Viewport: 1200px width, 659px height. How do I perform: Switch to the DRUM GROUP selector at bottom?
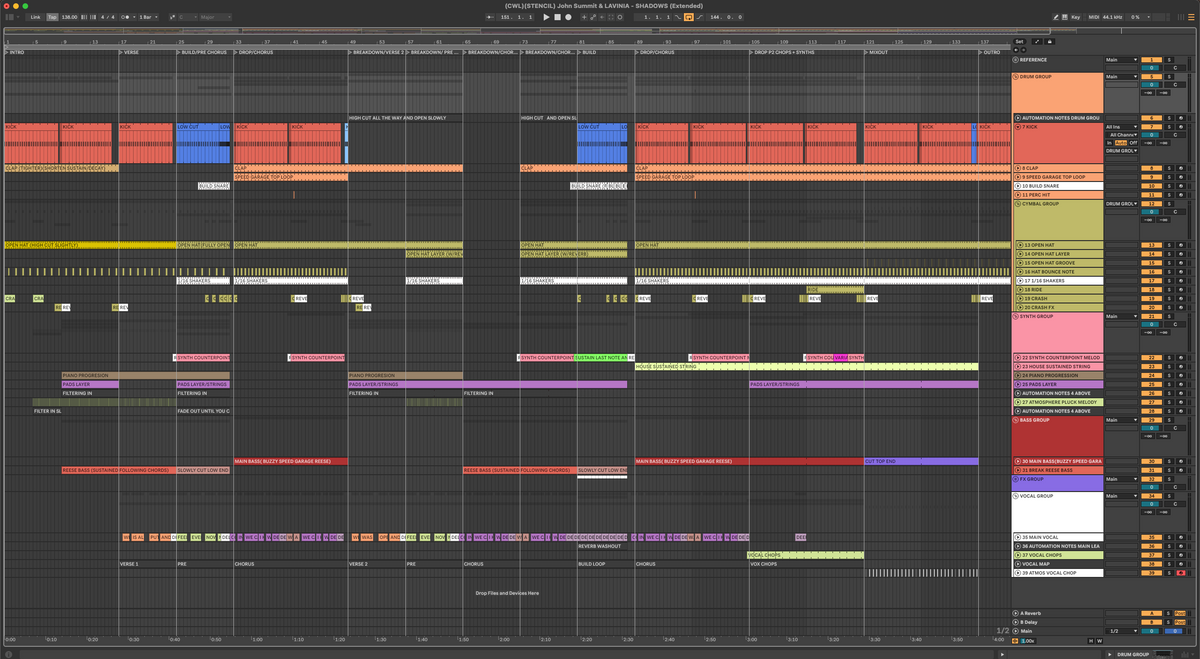click(1133, 654)
